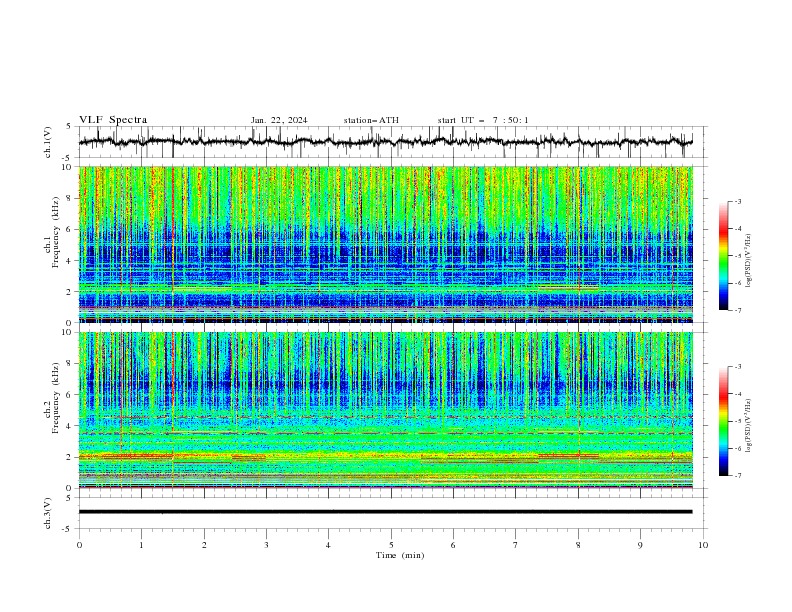Click time axis tick label "2"
The height and width of the screenshot is (612, 792).
(x=204, y=545)
